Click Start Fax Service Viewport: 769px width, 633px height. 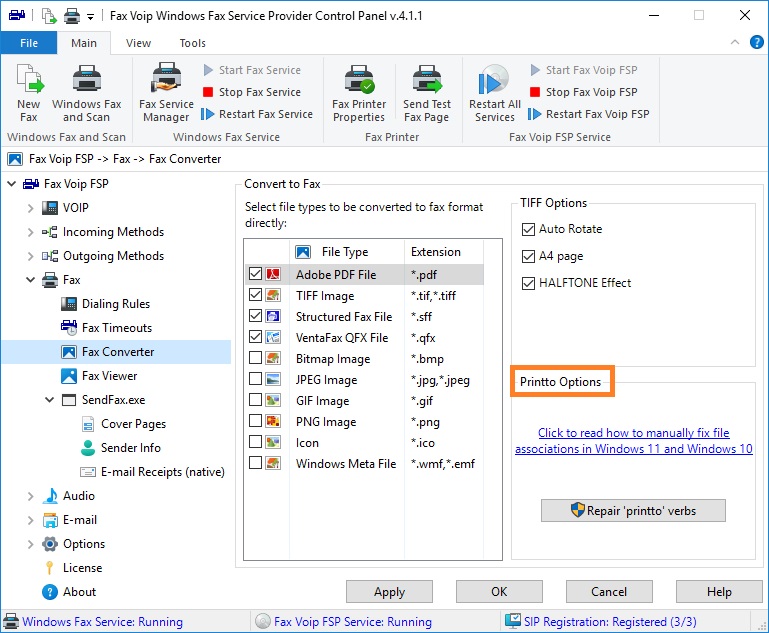252,70
